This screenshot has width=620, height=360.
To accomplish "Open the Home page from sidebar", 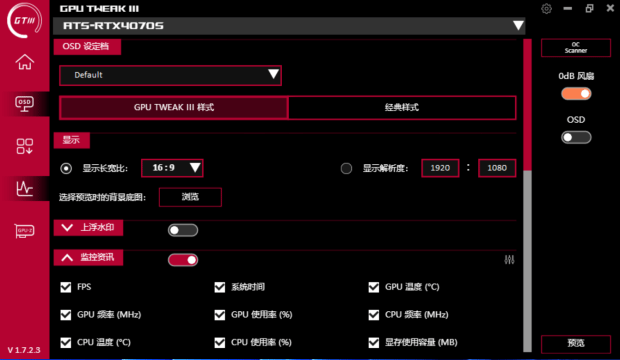I will click(25, 62).
